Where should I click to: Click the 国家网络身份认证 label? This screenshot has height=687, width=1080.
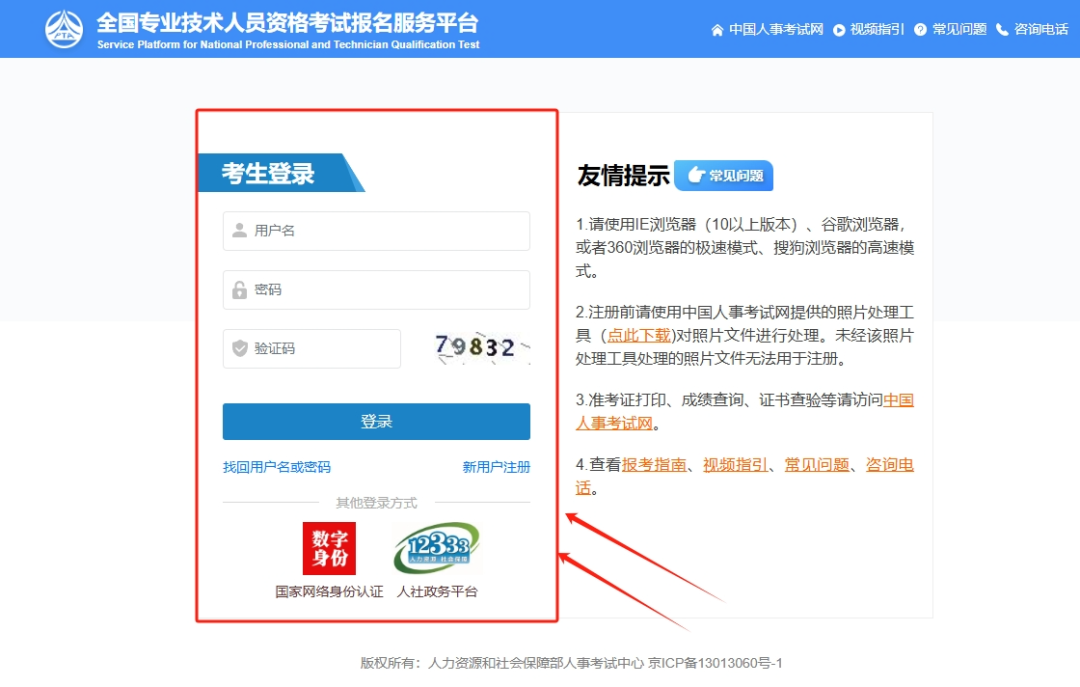point(329,591)
